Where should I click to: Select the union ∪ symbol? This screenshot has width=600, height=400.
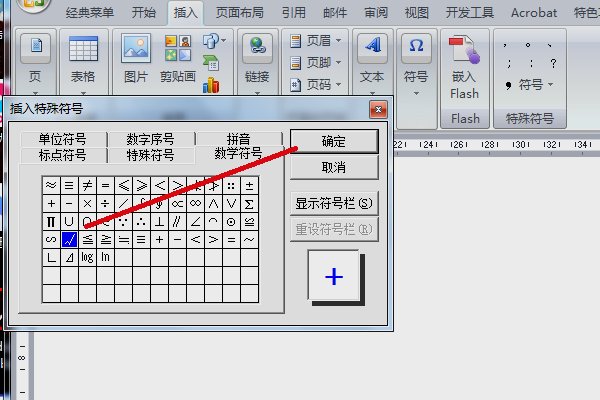pos(69,222)
